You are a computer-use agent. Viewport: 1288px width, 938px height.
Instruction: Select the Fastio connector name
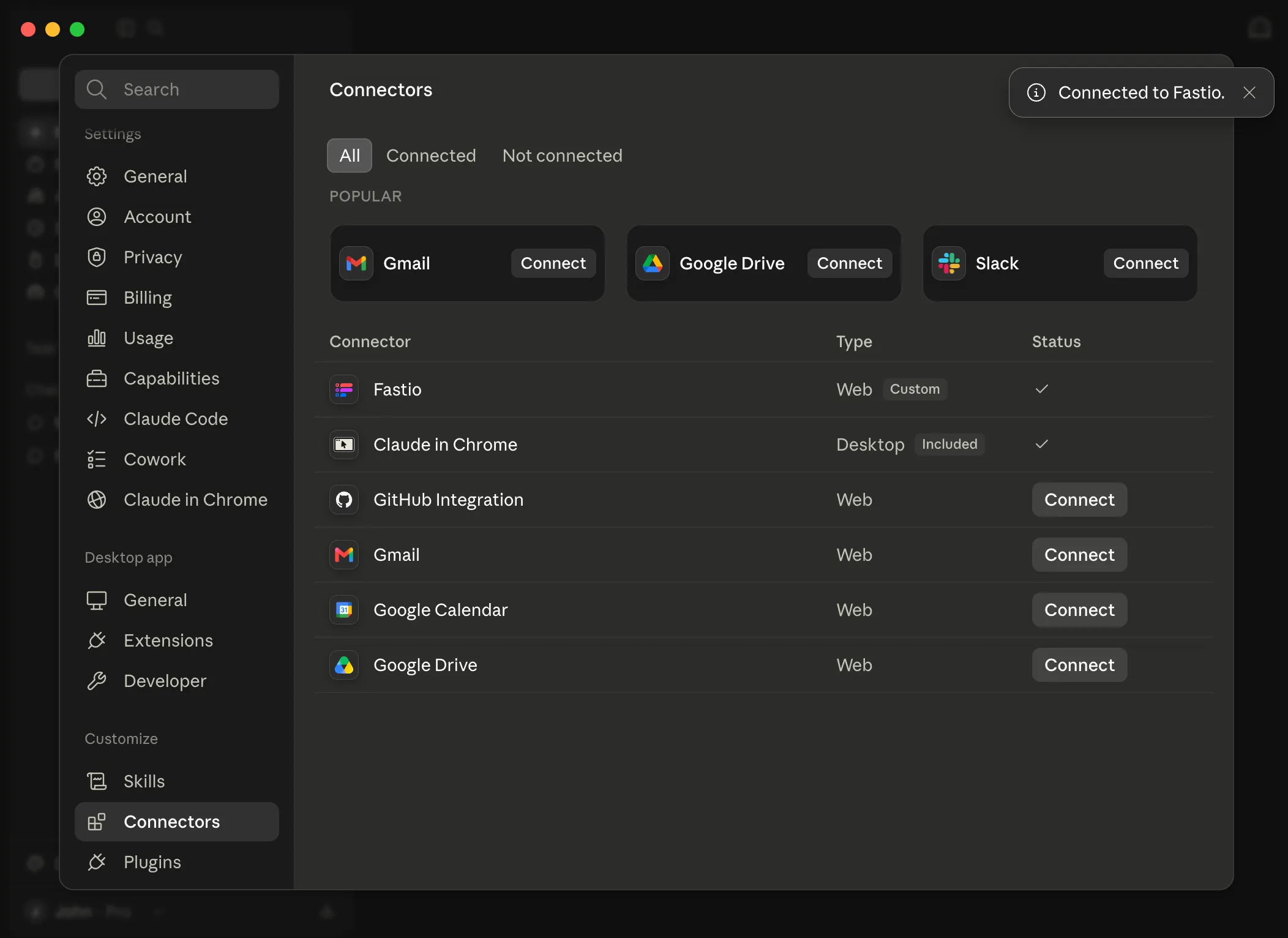coord(397,389)
